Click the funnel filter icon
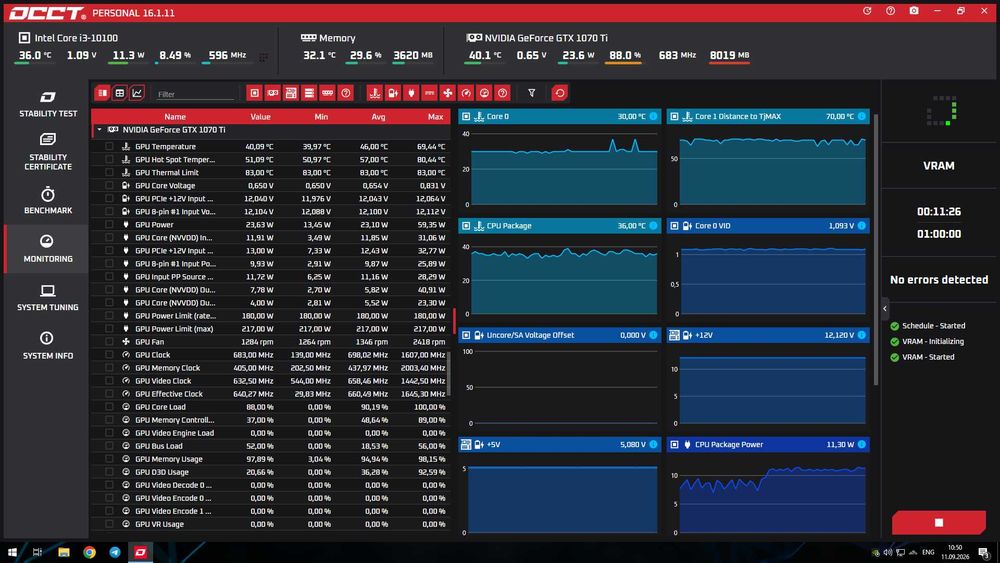 point(531,93)
